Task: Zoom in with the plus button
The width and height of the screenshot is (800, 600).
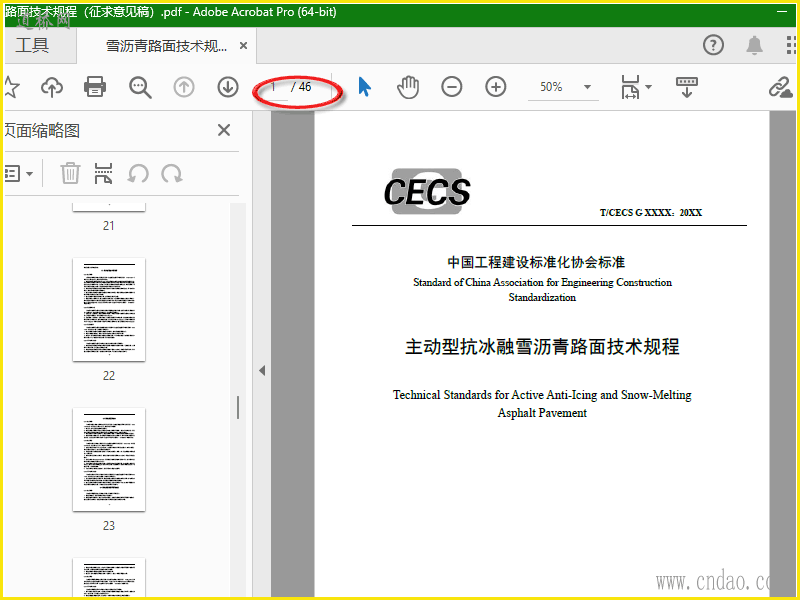Action: [x=495, y=87]
